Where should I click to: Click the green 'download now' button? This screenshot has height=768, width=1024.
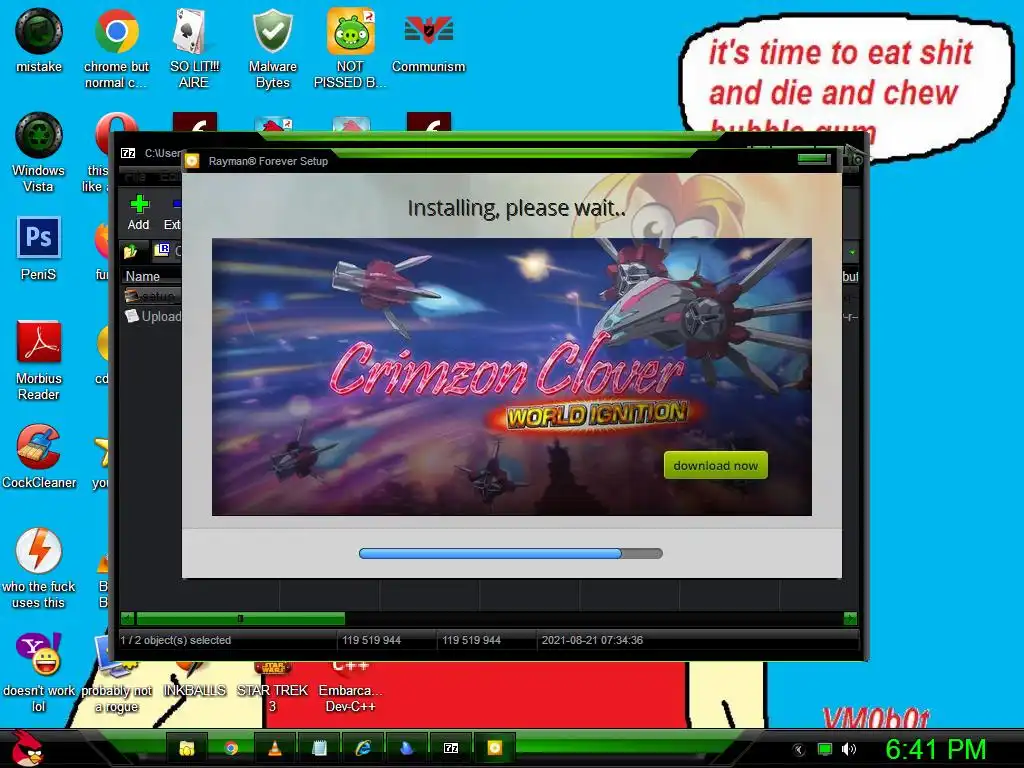click(716, 466)
